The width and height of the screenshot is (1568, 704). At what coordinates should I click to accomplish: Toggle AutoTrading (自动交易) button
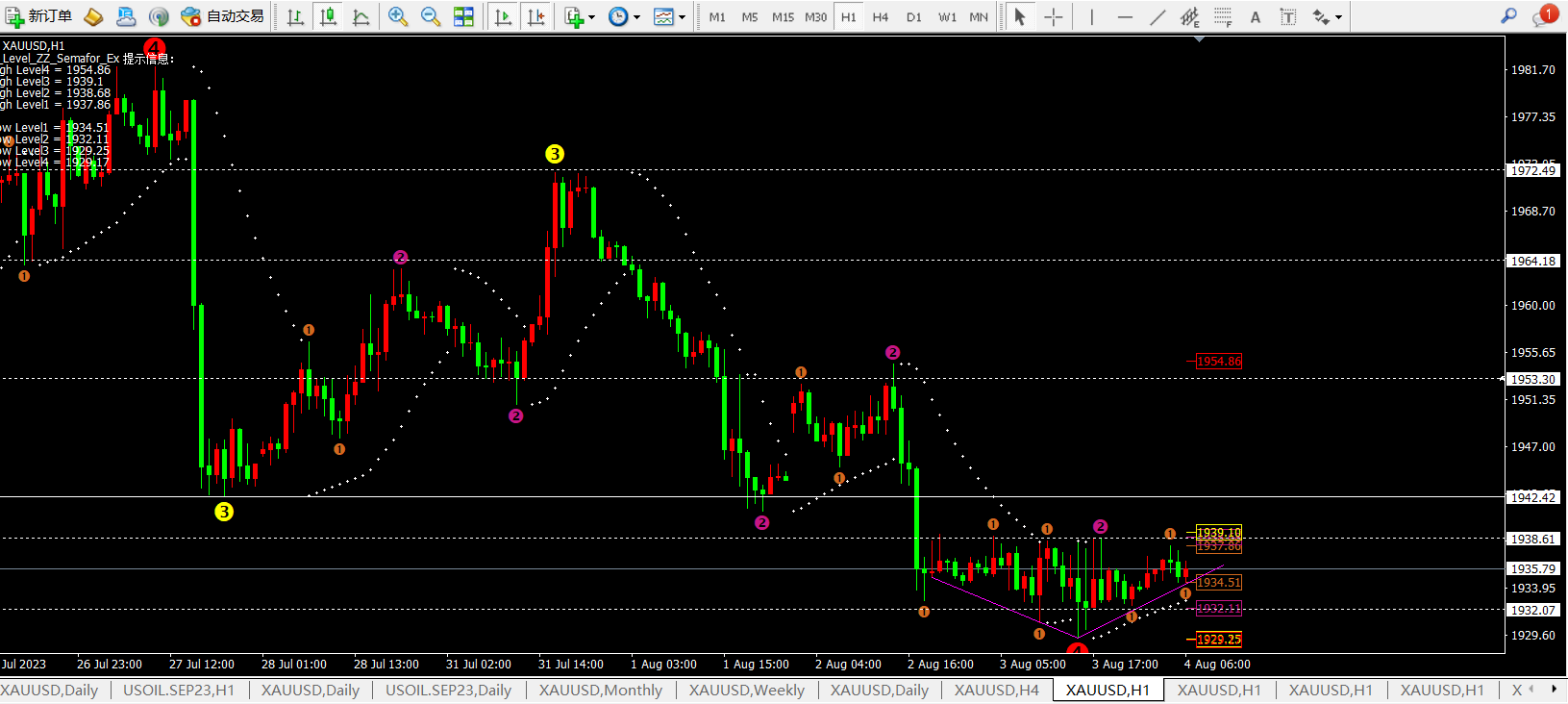click(x=223, y=16)
